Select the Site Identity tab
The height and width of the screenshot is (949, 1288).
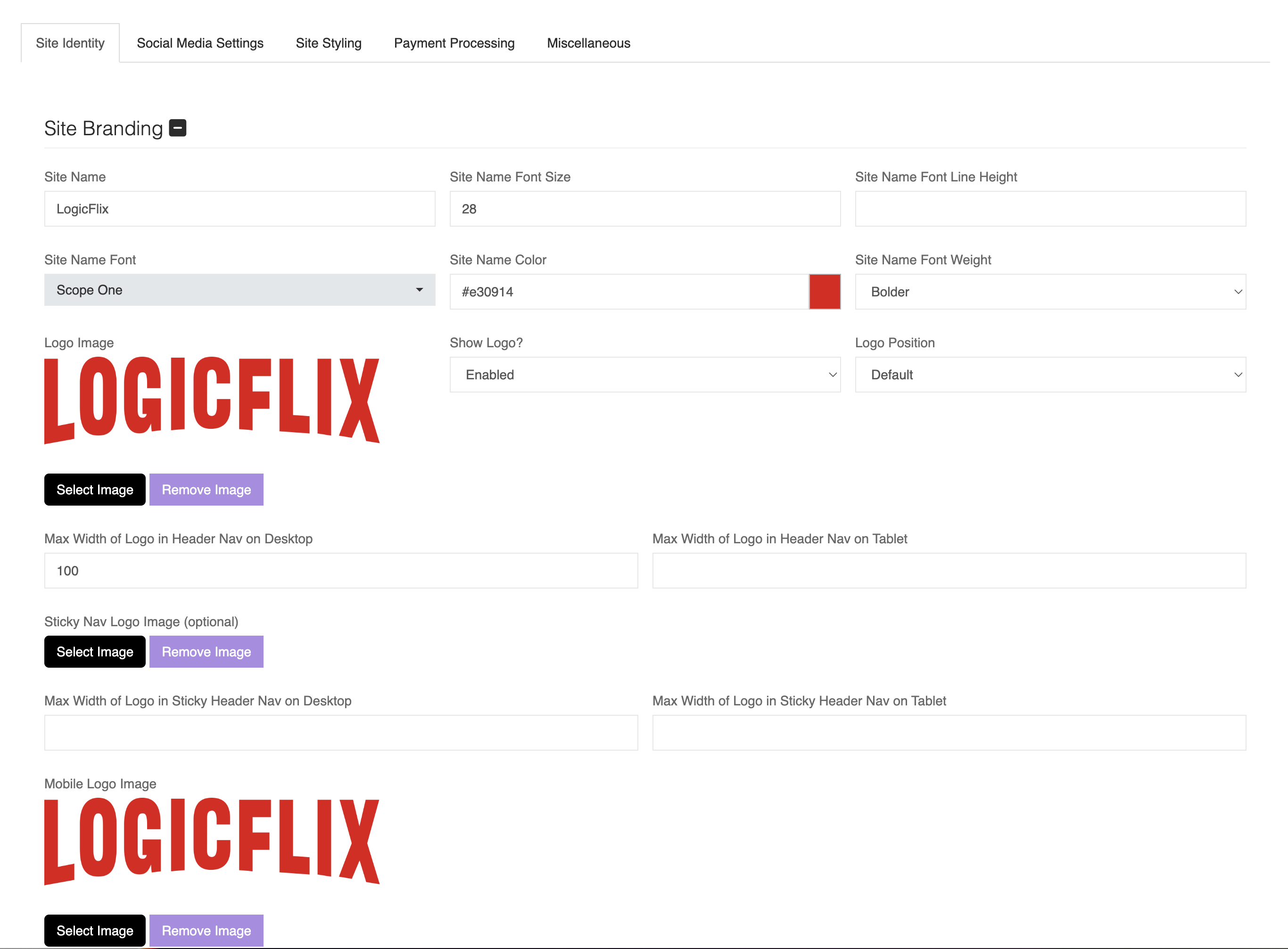tap(70, 42)
